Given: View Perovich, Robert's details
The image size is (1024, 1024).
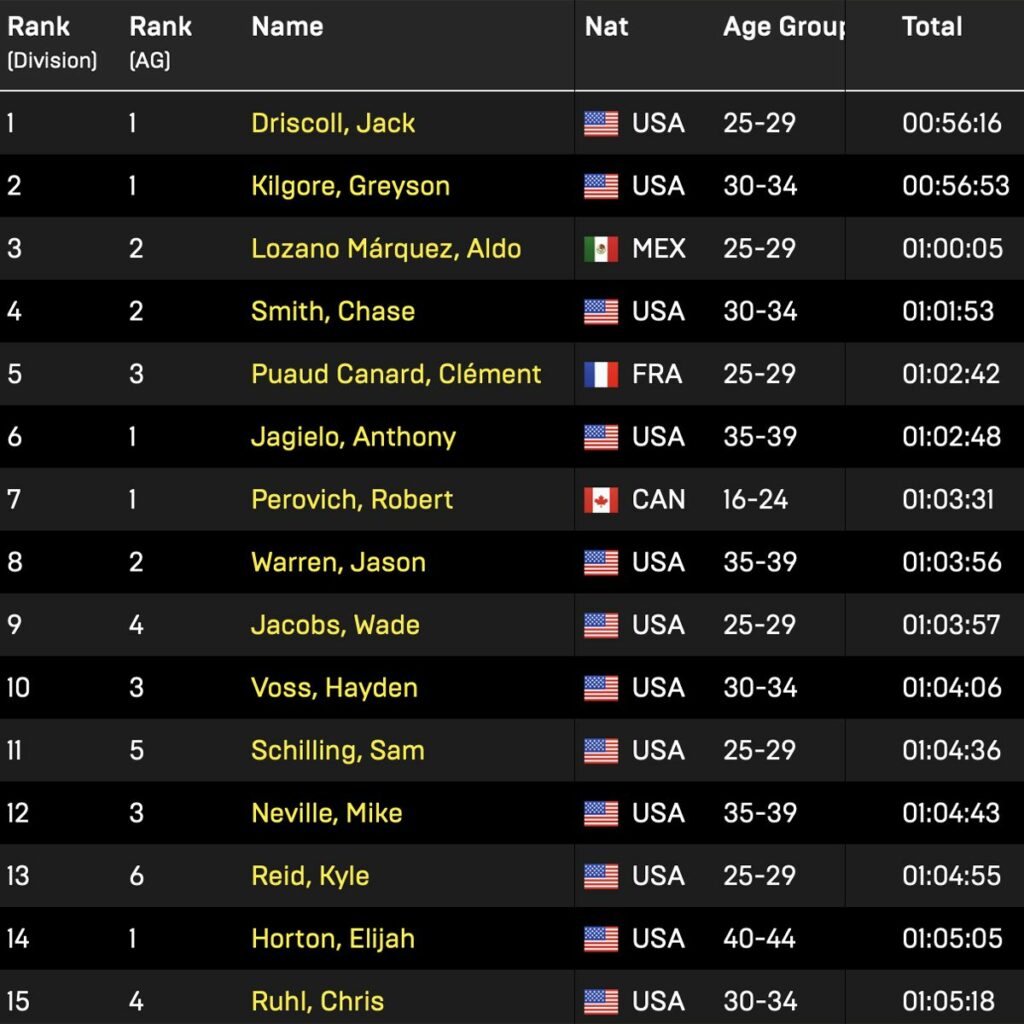Looking at the screenshot, I should [352, 499].
